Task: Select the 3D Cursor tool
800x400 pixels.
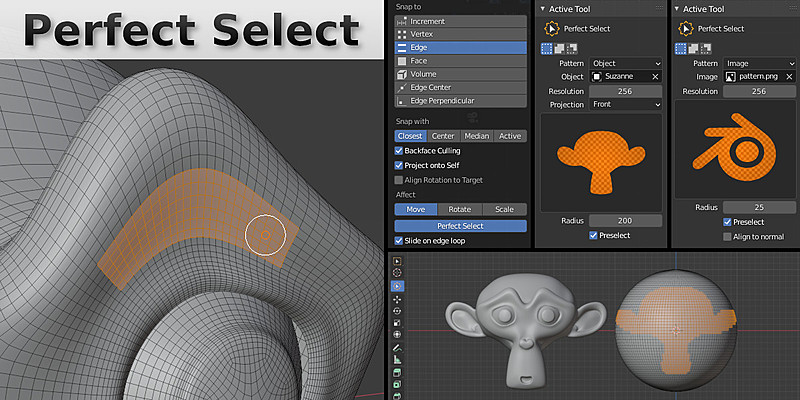Action: pyautogui.click(x=397, y=273)
